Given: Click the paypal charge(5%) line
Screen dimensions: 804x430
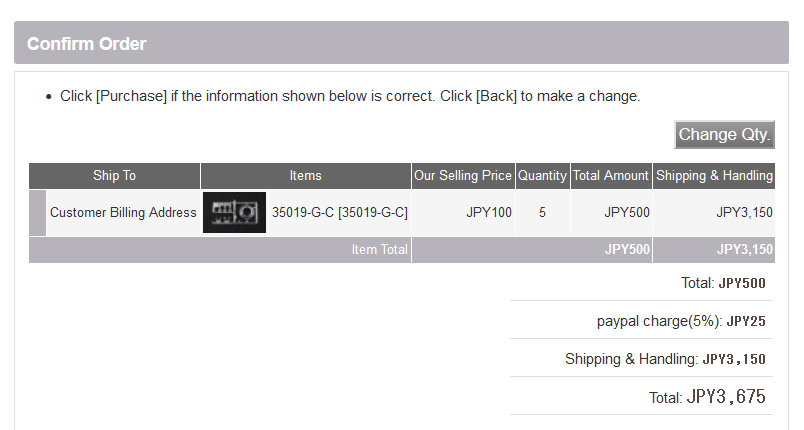Looking at the screenshot, I should pyautogui.click(x=681, y=321).
